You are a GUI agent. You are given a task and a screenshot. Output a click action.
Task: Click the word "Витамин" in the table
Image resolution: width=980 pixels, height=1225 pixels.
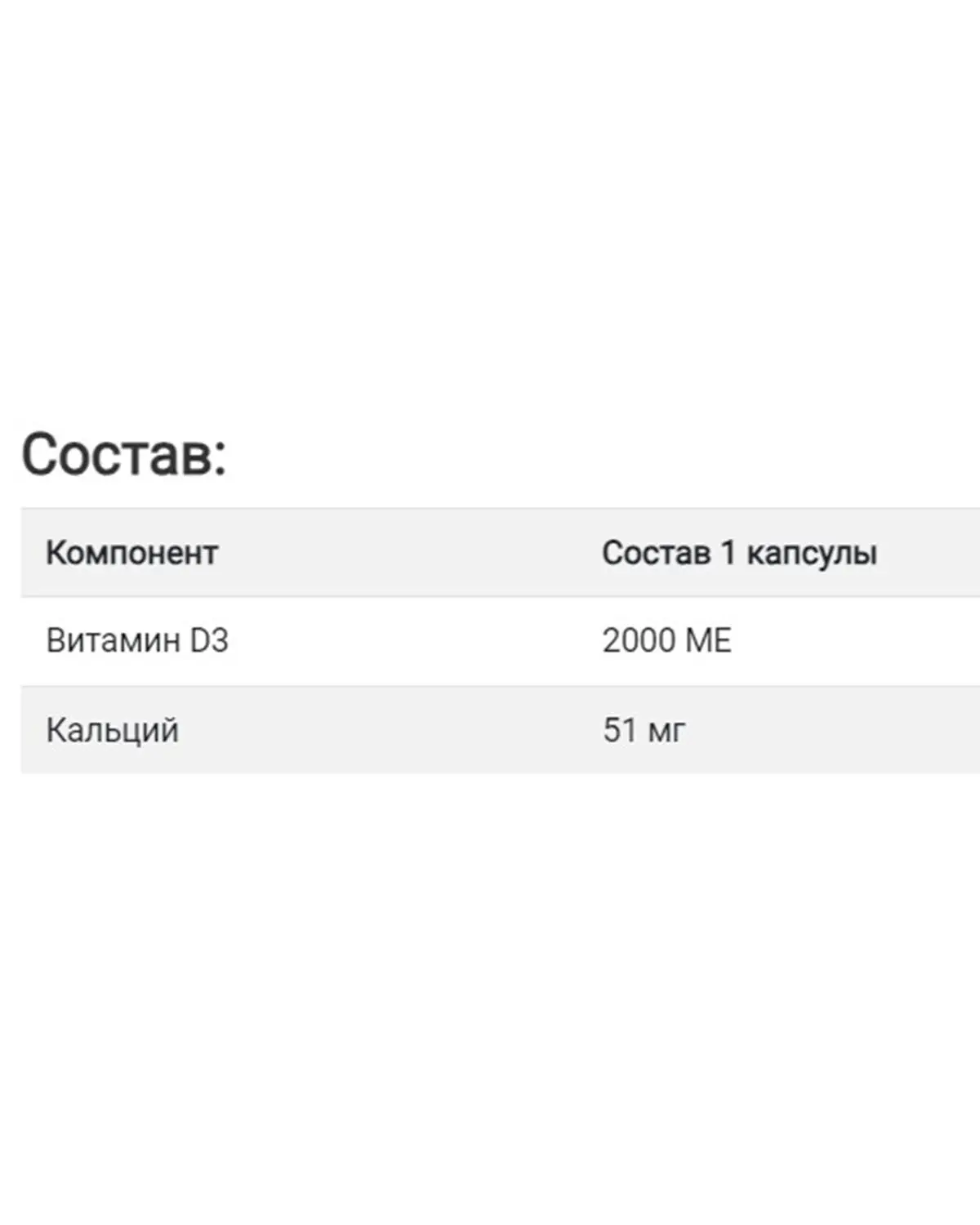pos(114,640)
